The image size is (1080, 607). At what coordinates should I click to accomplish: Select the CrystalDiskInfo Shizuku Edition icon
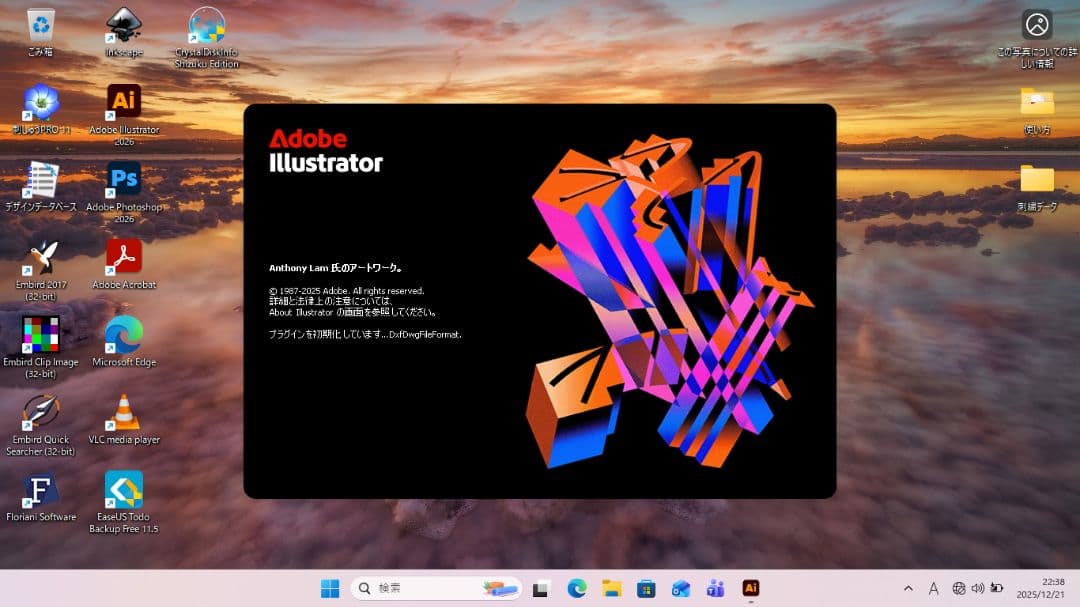pos(207,26)
